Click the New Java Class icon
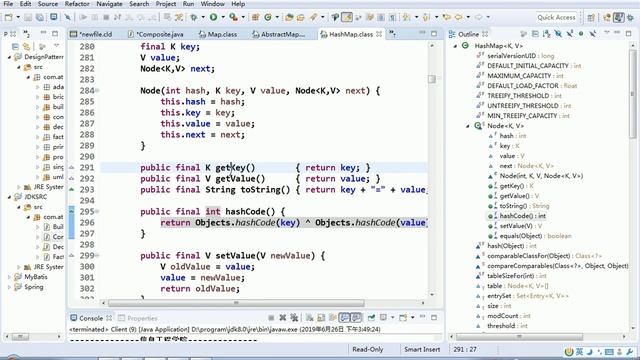 click(x=268, y=17)
